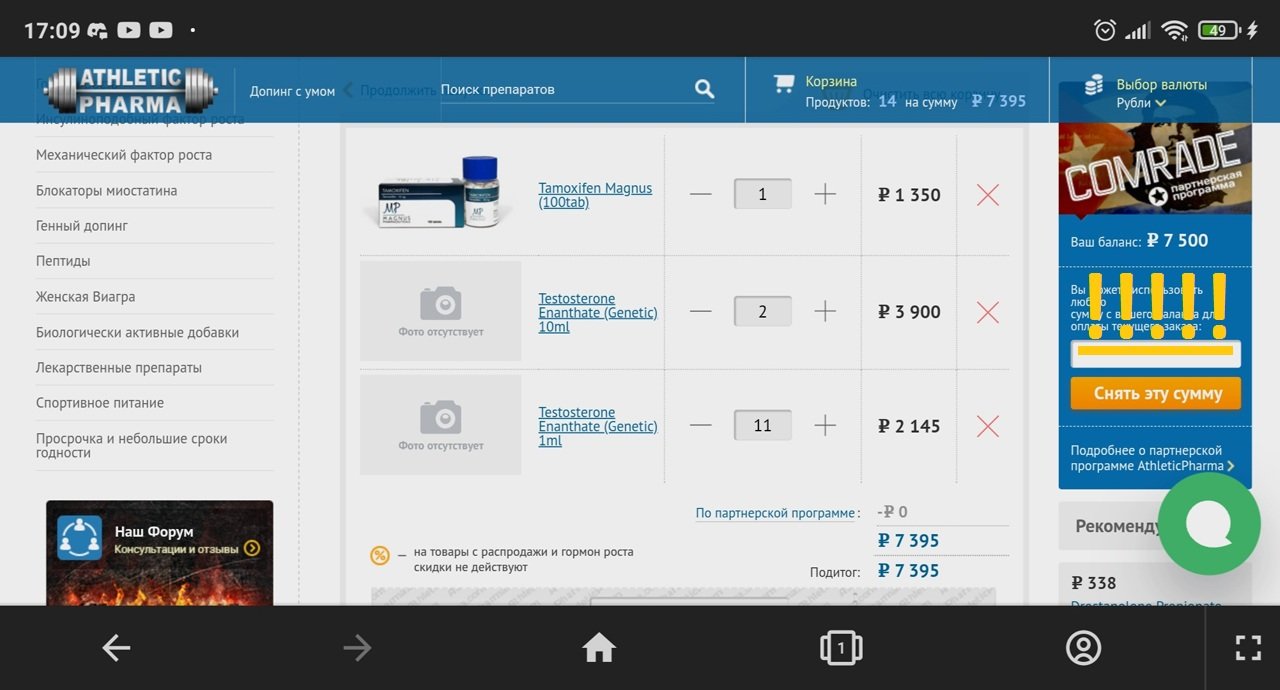Expand the Рубли currency dropdown
This screenshot has height=690, width=1280.
(1142, 103)
